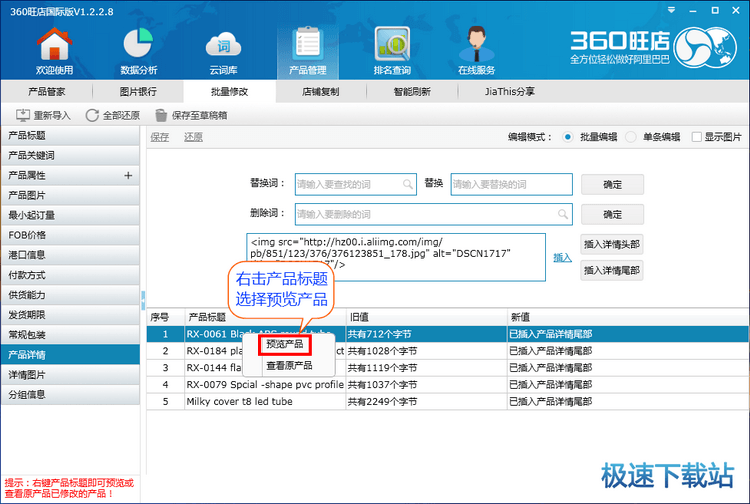Select 单条编辑 radio button
This screenshot has height=504, width=750.
(630, 137)
